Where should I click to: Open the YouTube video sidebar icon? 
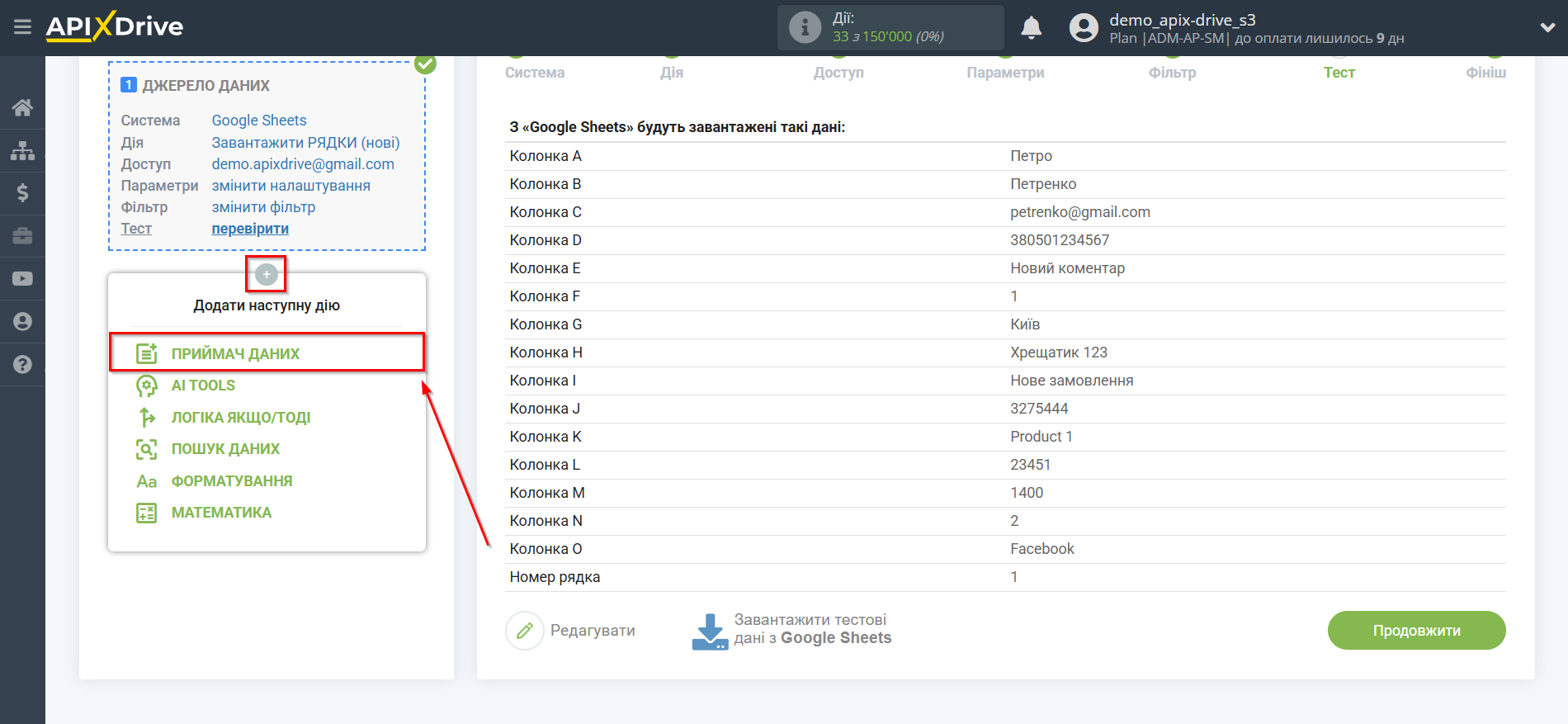[22, 279]
